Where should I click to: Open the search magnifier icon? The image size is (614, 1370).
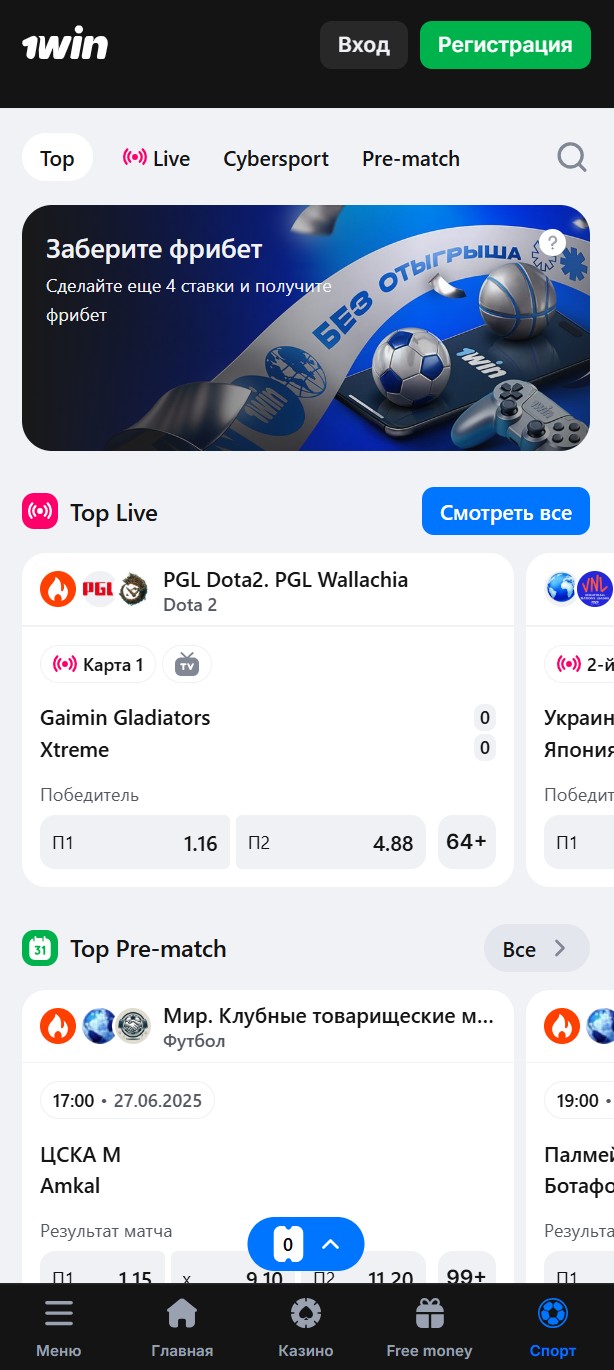point(572,158)
